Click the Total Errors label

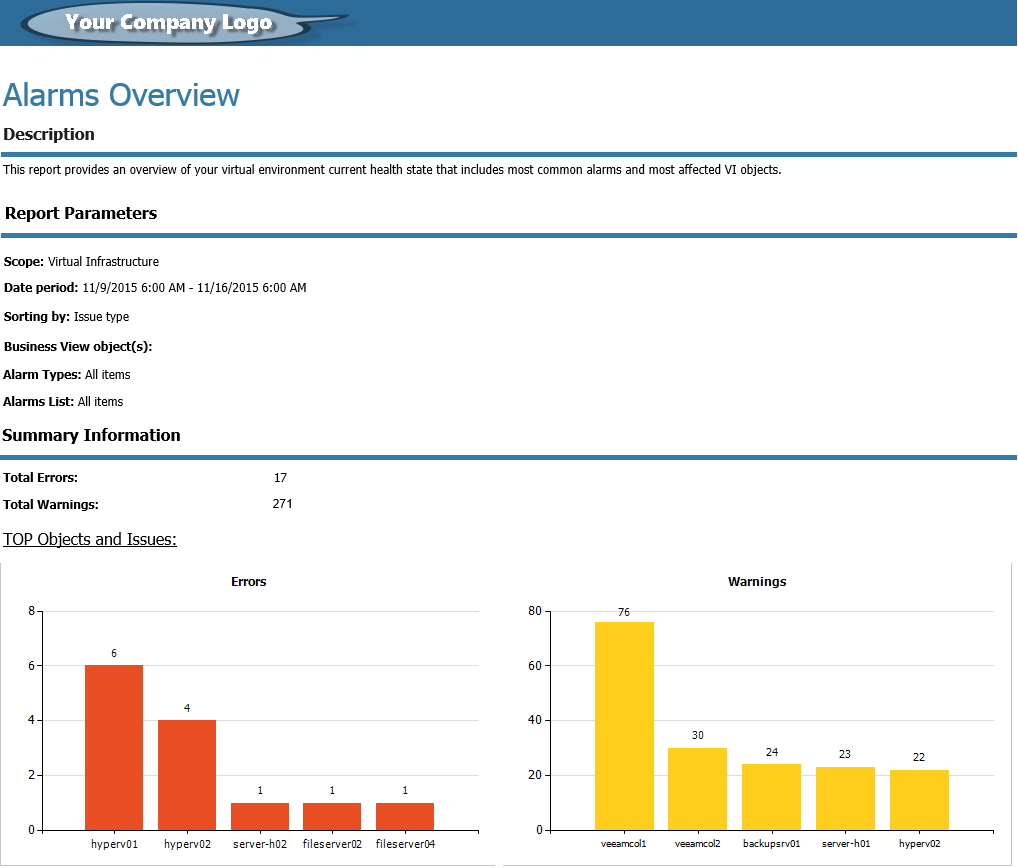tap(40, 478)
